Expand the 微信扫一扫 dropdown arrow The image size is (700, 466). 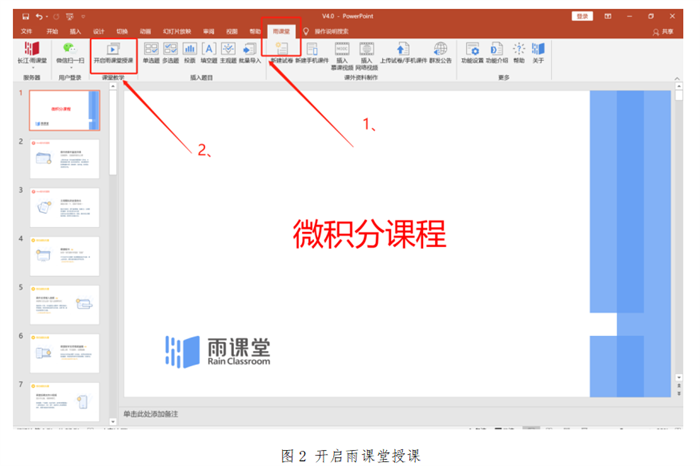[x=71, y=68]
